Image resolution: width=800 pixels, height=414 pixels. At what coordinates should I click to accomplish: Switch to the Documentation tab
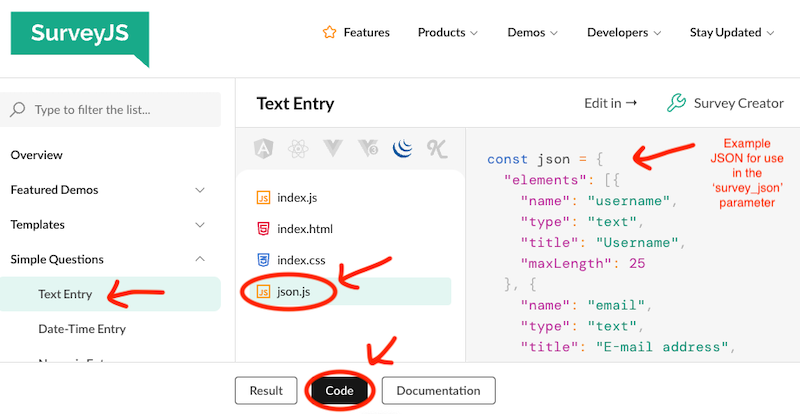click(x=438, y=391)
